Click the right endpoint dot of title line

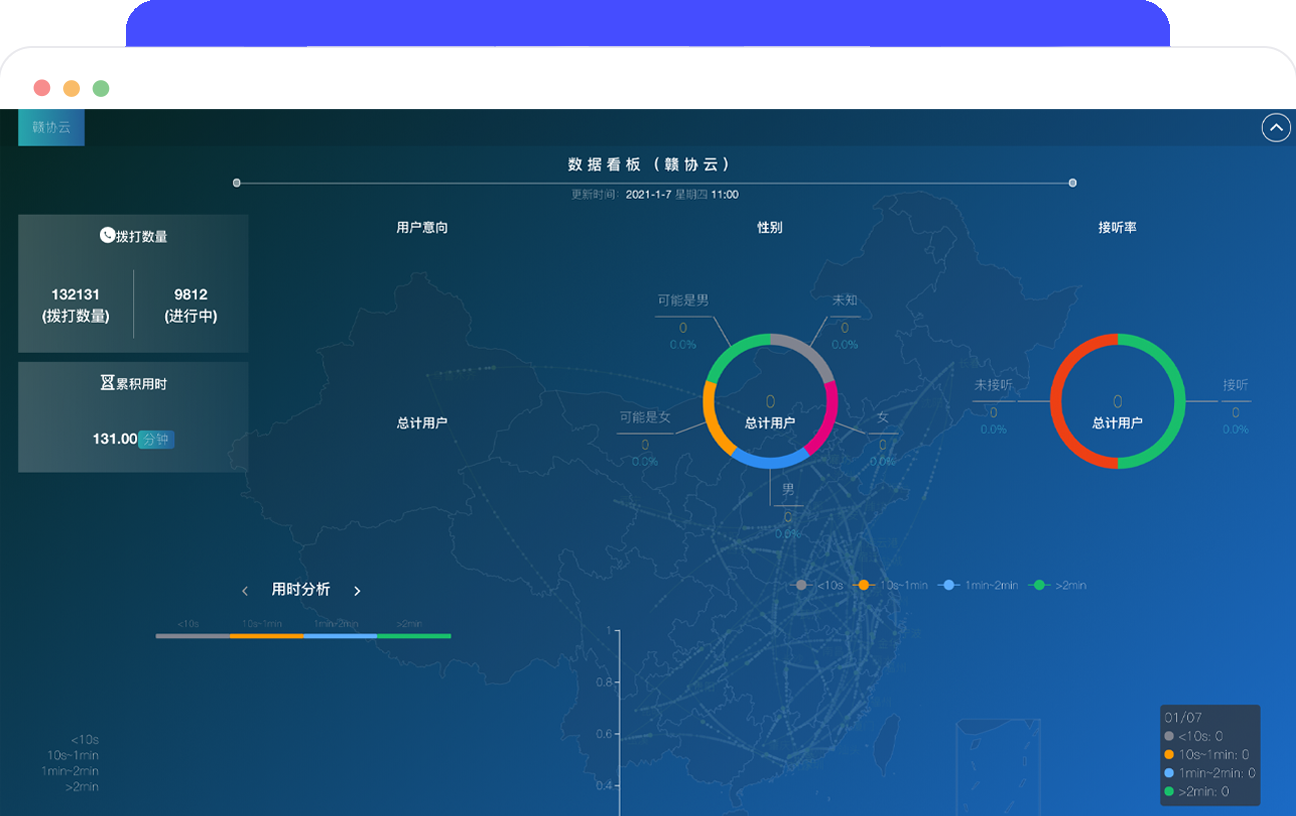click(x=1072, y=183)
